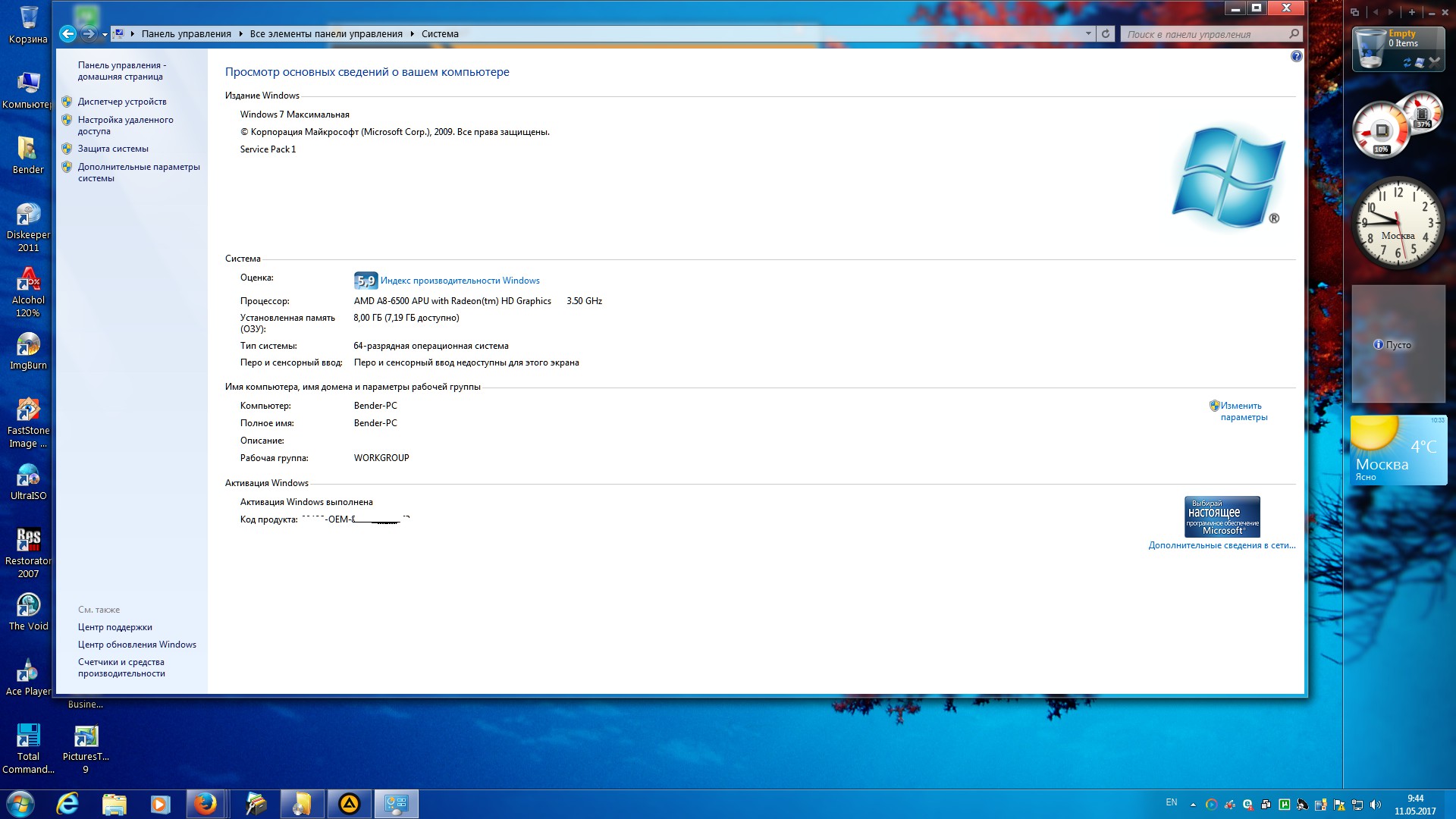
Task: Launch UltraISO from desktop
Action: (28, 482)
